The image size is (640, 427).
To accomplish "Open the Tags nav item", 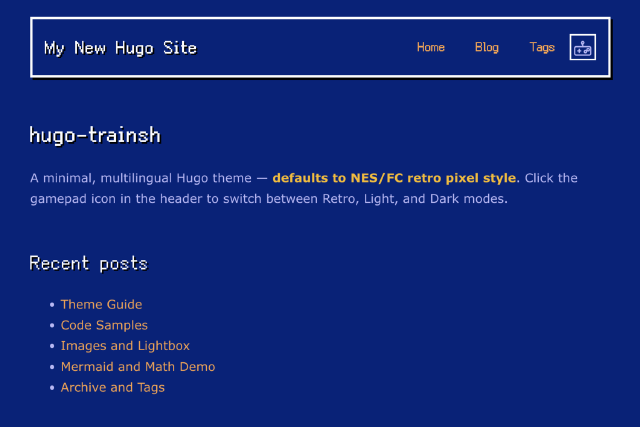I will [542, 47].
